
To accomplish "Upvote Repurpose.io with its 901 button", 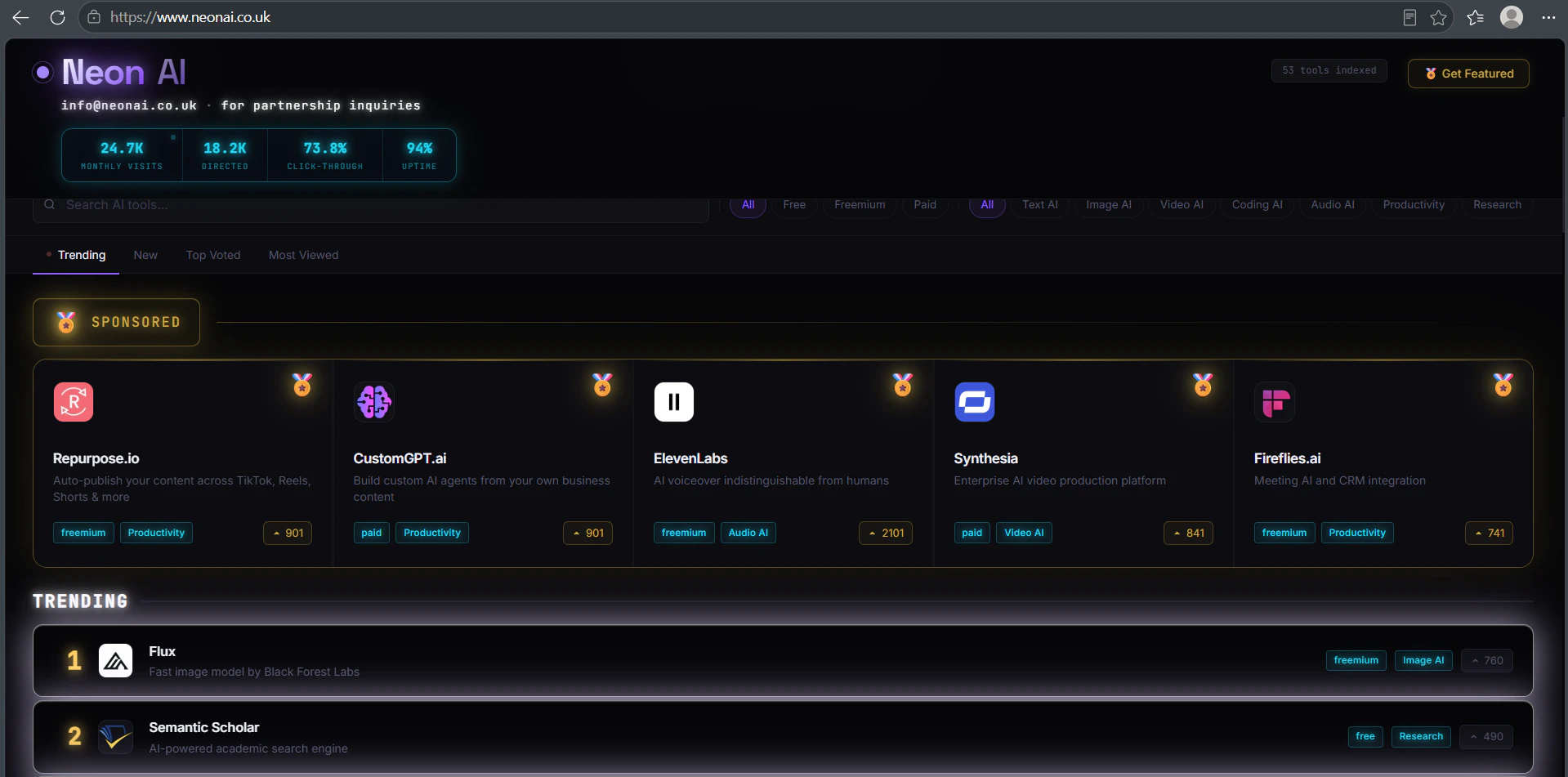I will pos(288,533).
